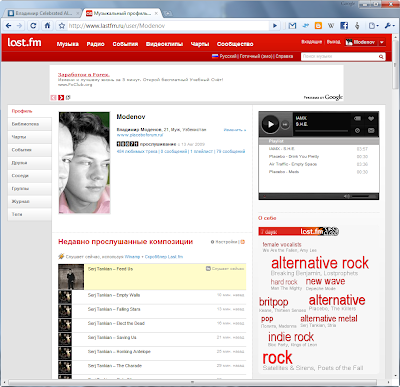Open the Serj Tankian – Feed Us track
The image size is (400, 387).
coord(110,269)
